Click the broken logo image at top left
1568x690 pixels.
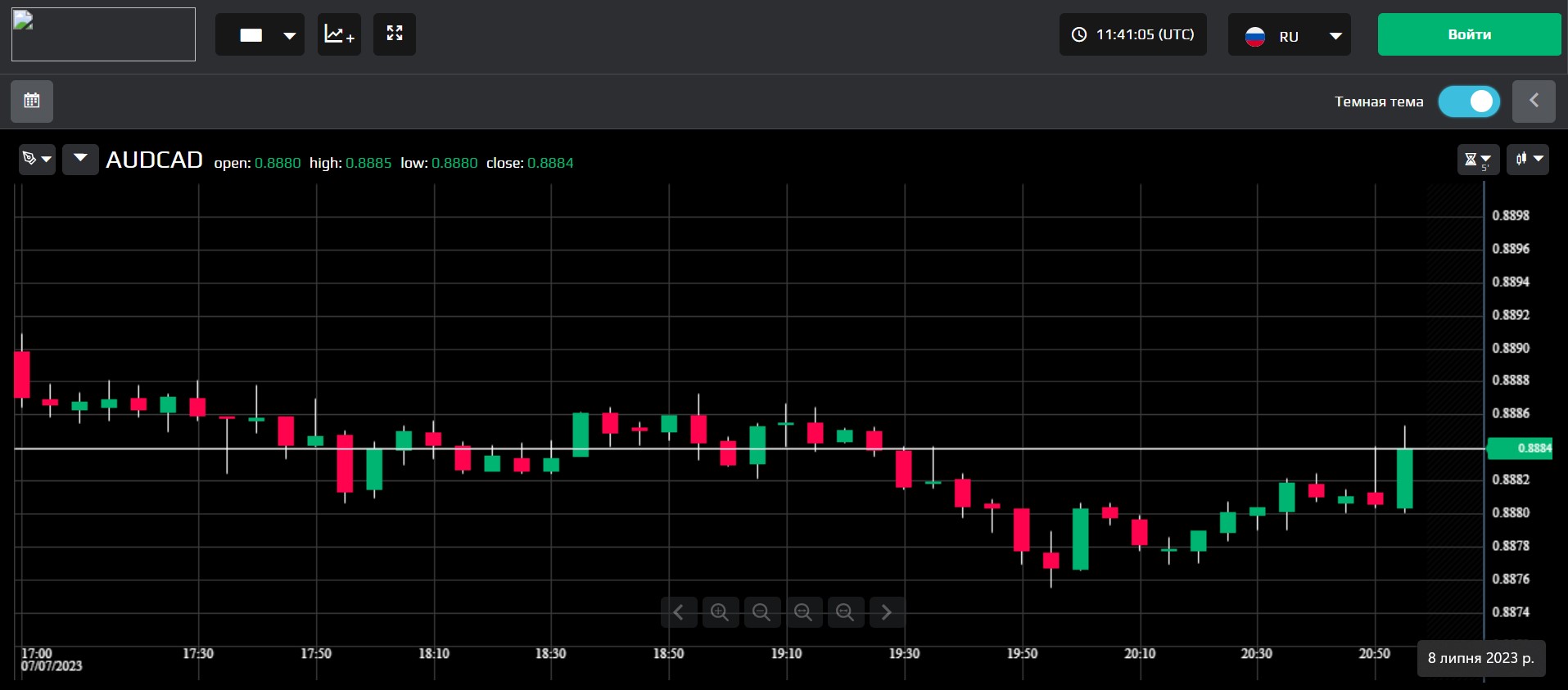(x=103, y=34)
